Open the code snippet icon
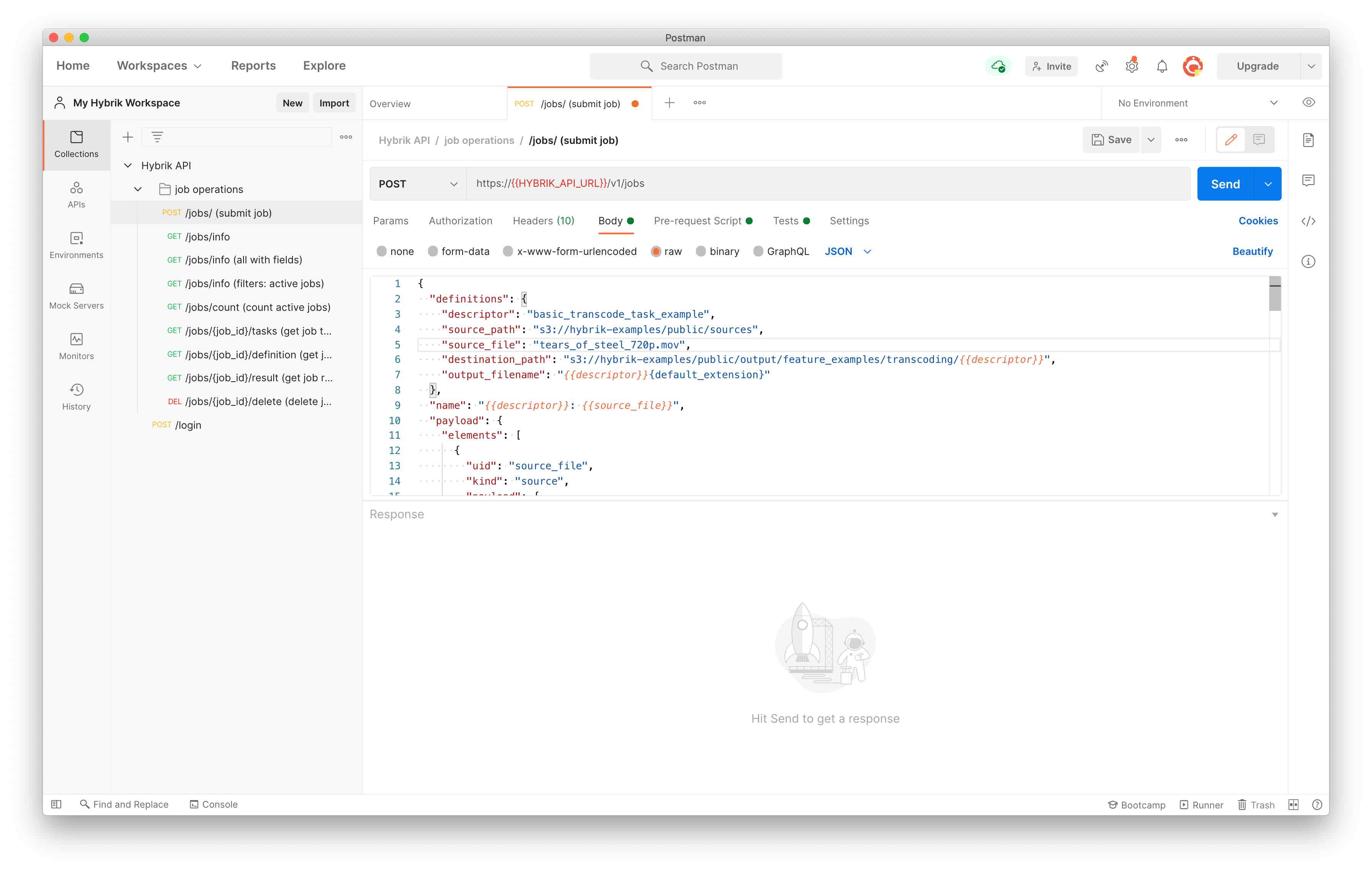 pos(1309,221)
